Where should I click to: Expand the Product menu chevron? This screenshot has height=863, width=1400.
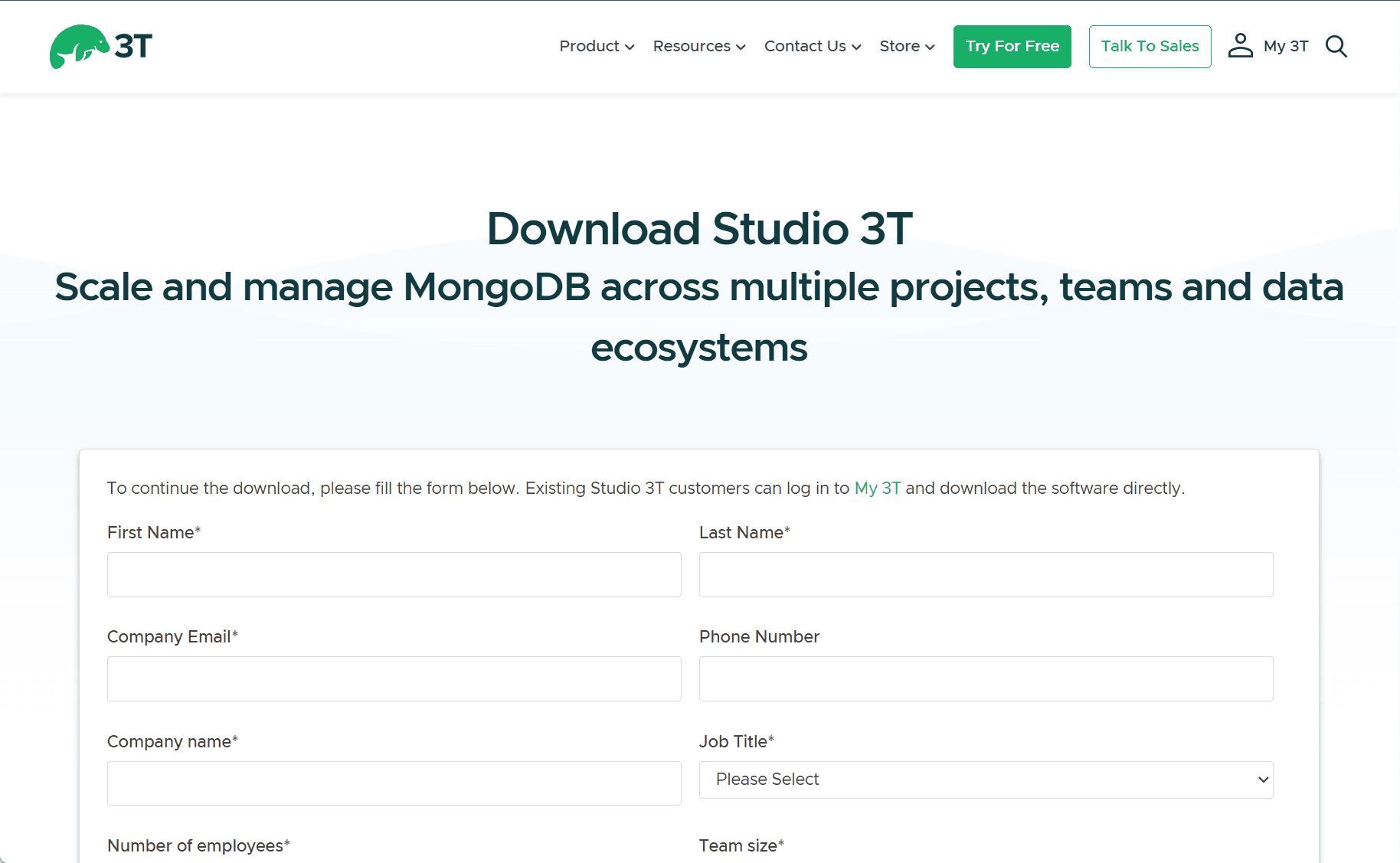[x=630, y=47]
